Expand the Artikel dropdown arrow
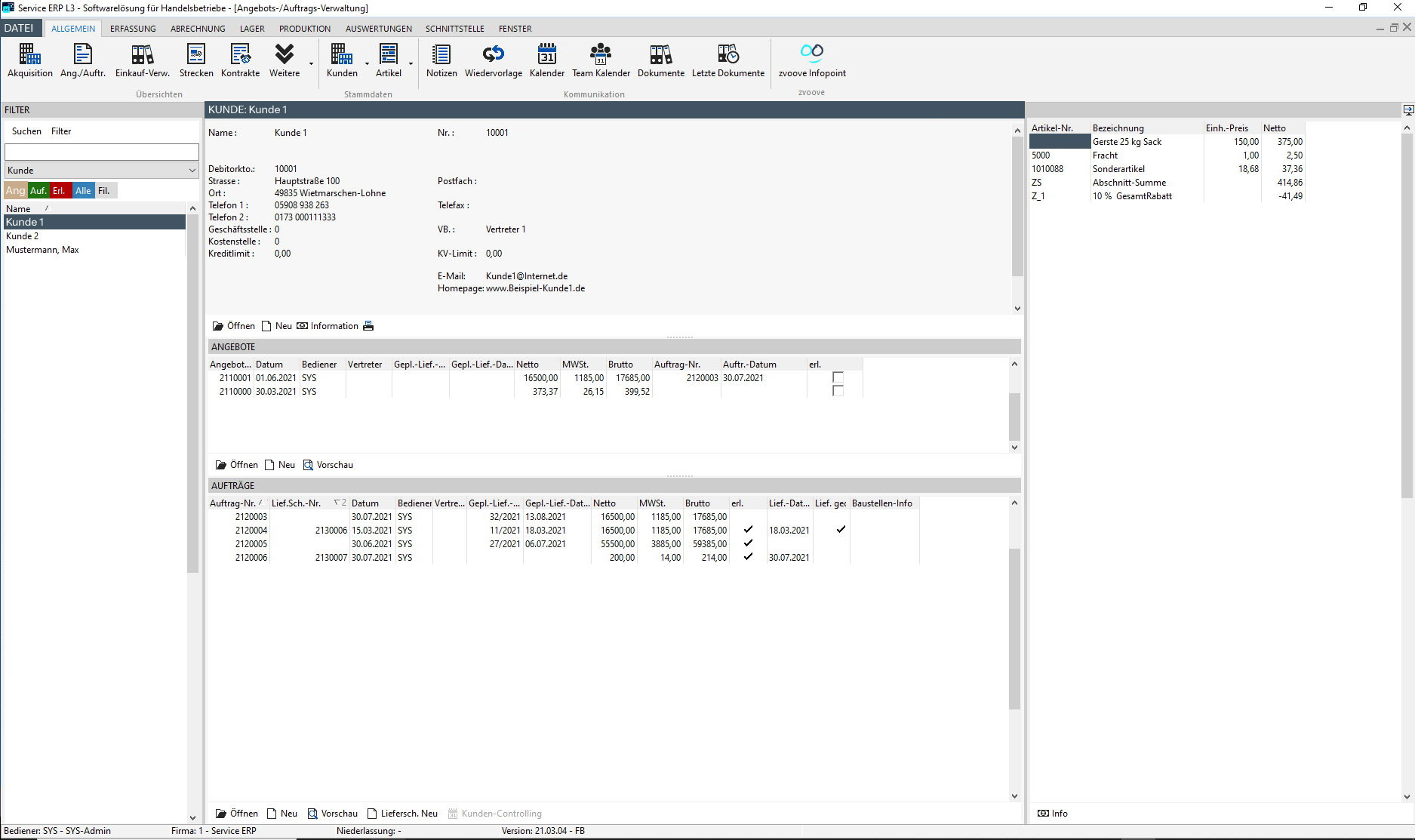This screenshot has width=1415, height=840. tap(411, 63)
